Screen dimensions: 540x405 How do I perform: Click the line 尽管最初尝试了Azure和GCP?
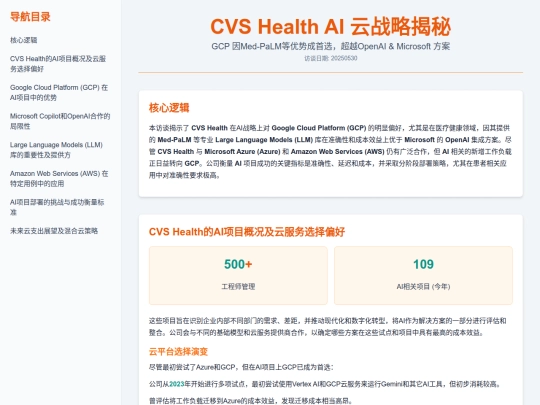click(241, 367)
